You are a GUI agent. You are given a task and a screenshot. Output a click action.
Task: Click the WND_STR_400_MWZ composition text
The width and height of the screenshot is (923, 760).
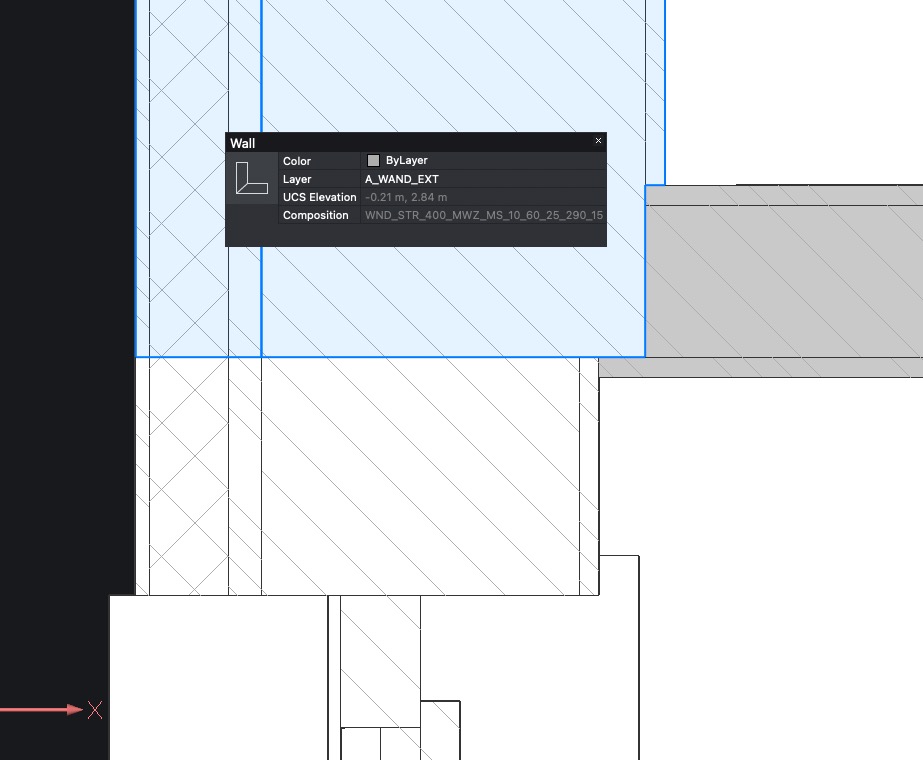point(483,215)
